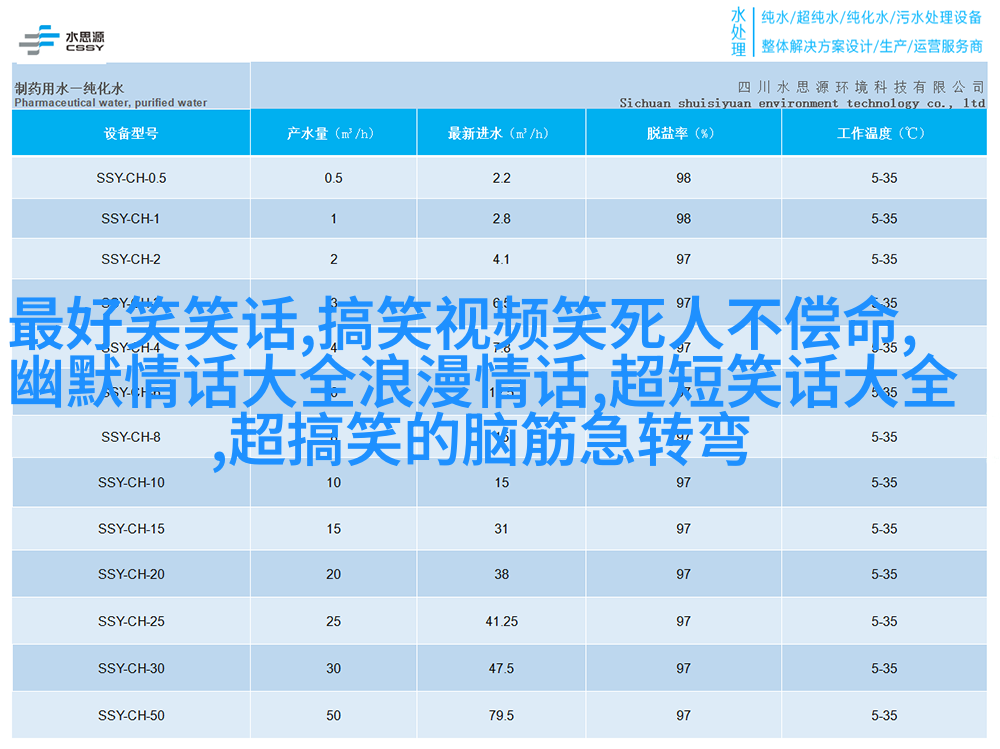
Task: Click the SSY-CH-1 model cell
Action: pos(131,219)
